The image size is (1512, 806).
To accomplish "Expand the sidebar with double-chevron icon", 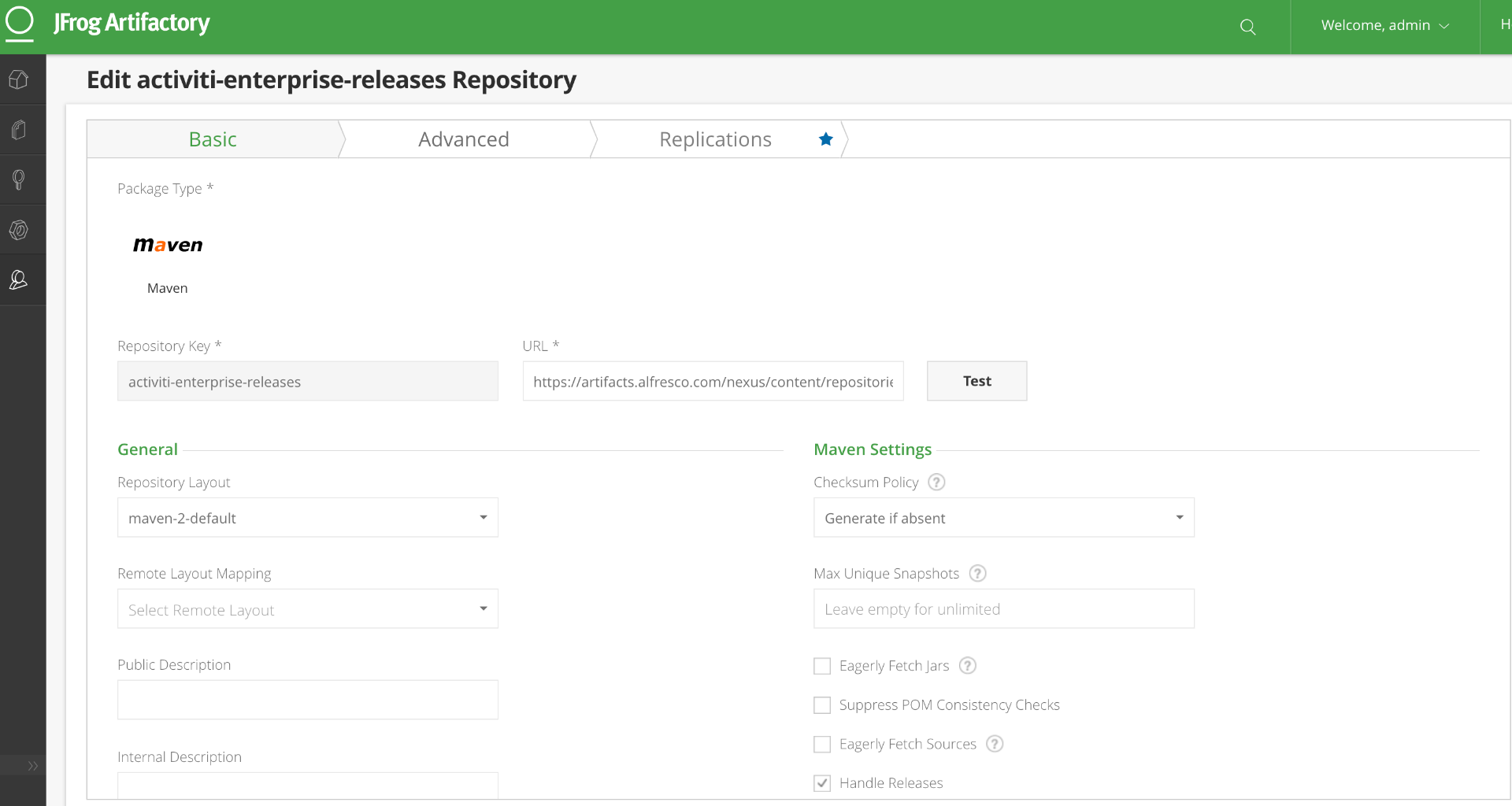I will 32,766.
